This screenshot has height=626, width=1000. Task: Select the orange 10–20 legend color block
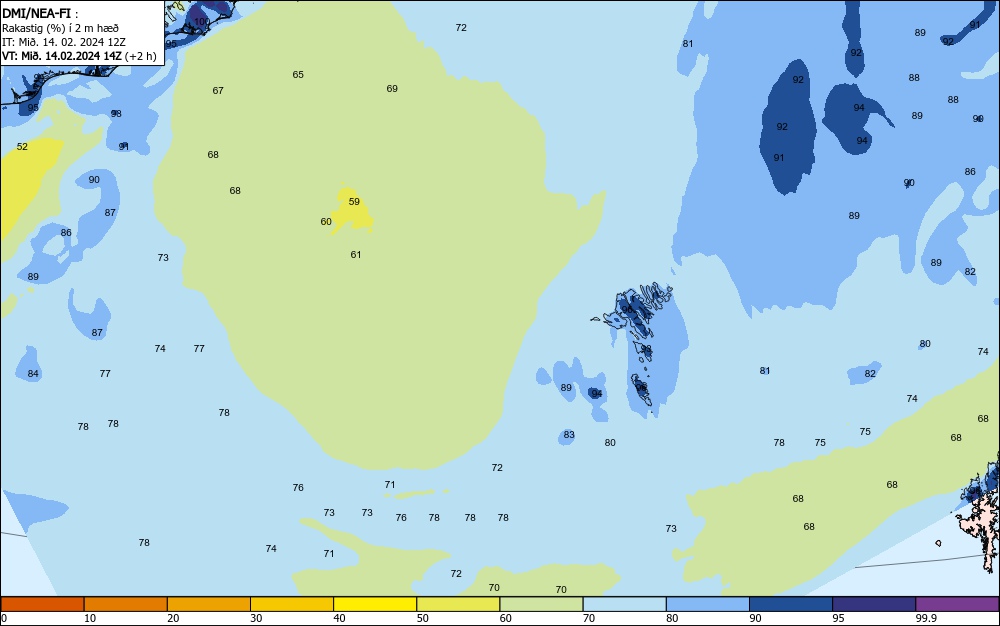pyautogui.click(x=126, y=604)
